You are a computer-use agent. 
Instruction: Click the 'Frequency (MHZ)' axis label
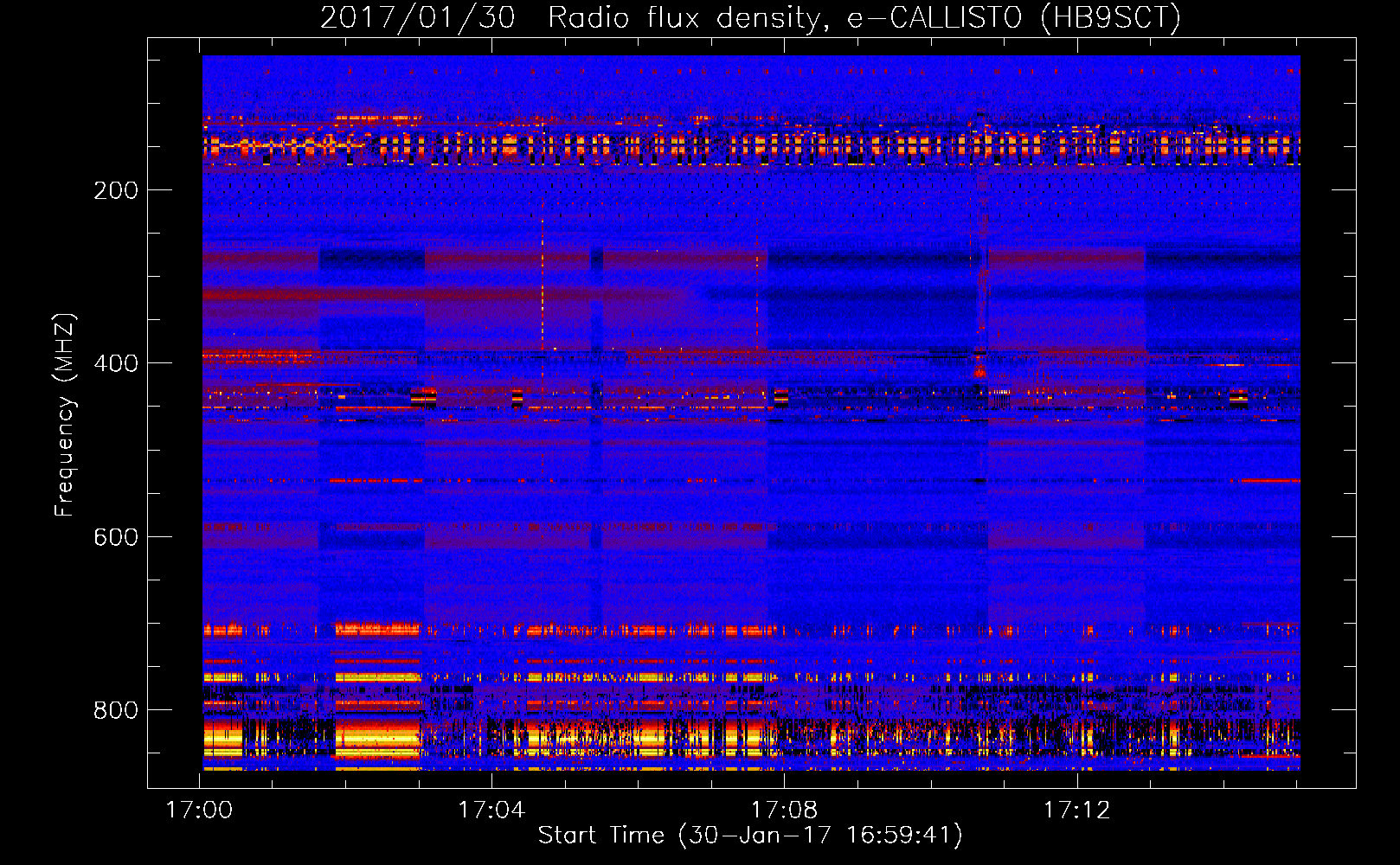[x=65, y=414]
